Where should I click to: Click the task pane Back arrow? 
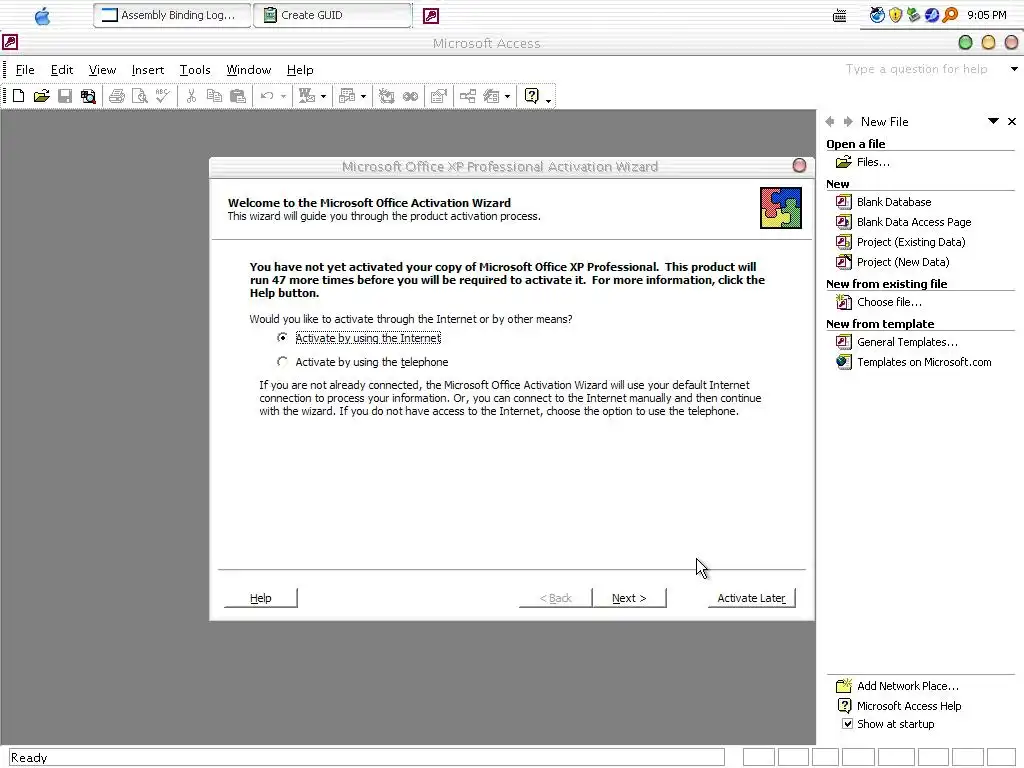point(830,121)
